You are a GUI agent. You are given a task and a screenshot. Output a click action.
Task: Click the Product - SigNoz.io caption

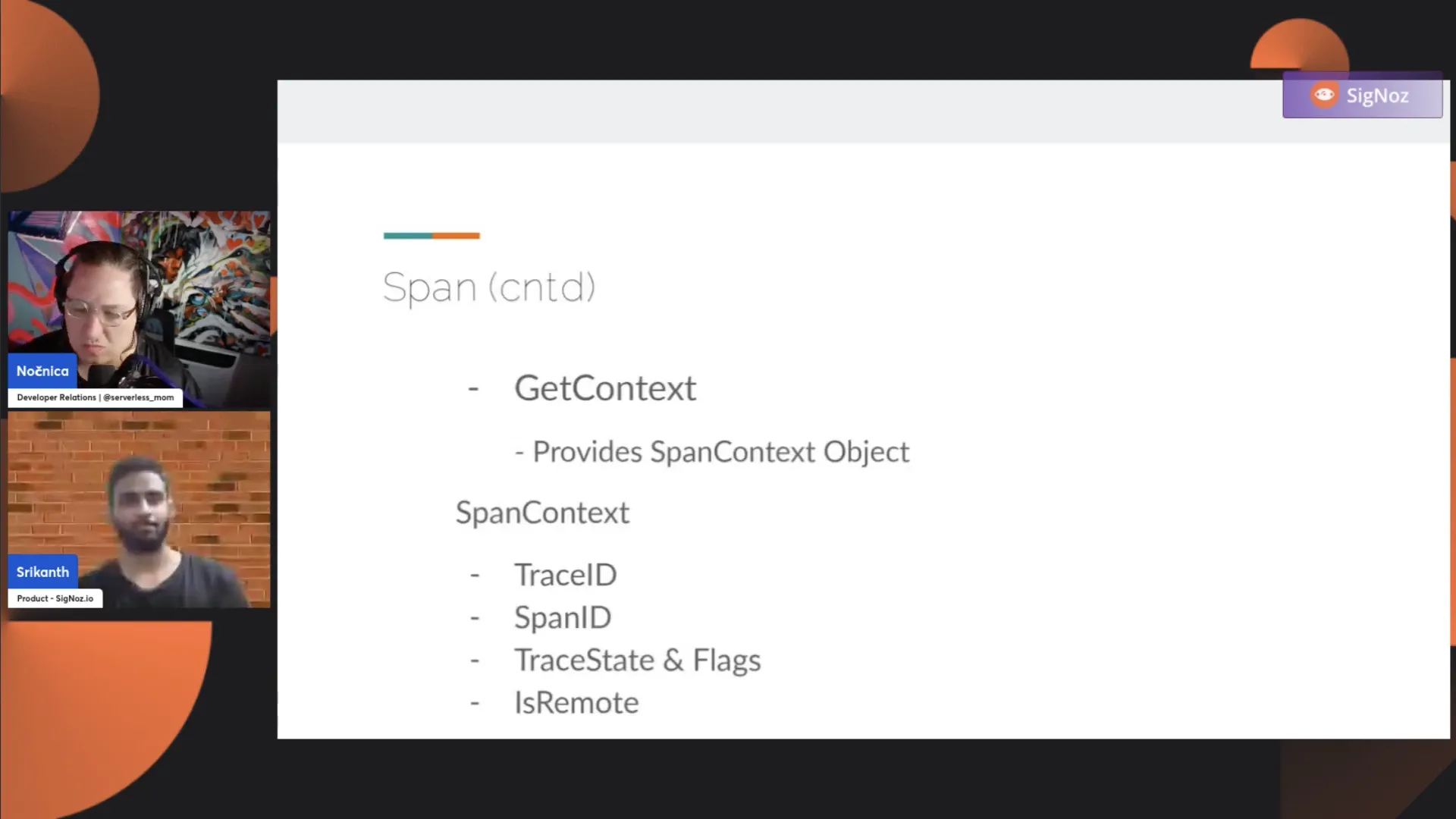[x=55, y=598]
